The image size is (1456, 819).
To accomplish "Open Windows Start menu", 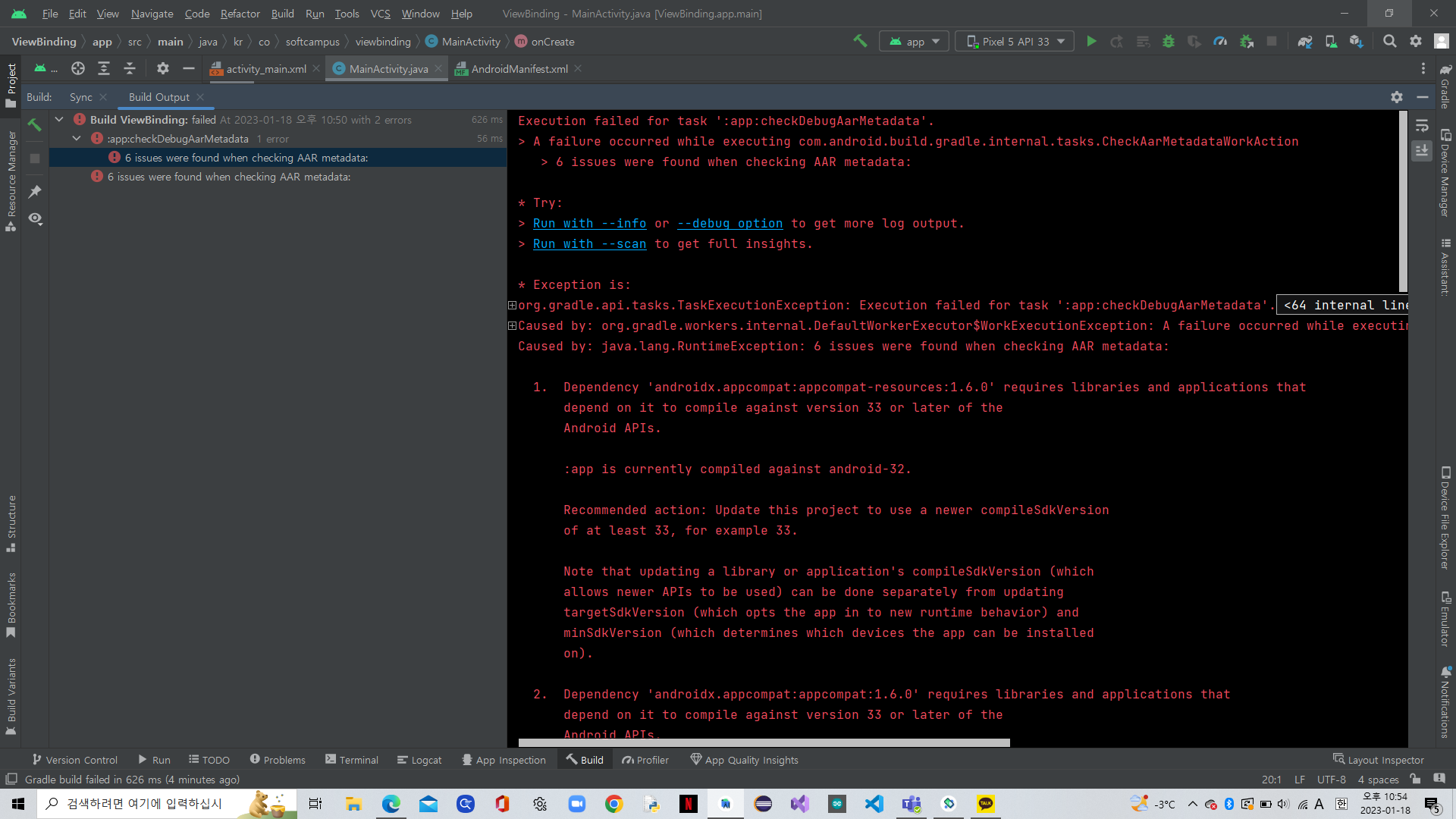I will point(18,804).
